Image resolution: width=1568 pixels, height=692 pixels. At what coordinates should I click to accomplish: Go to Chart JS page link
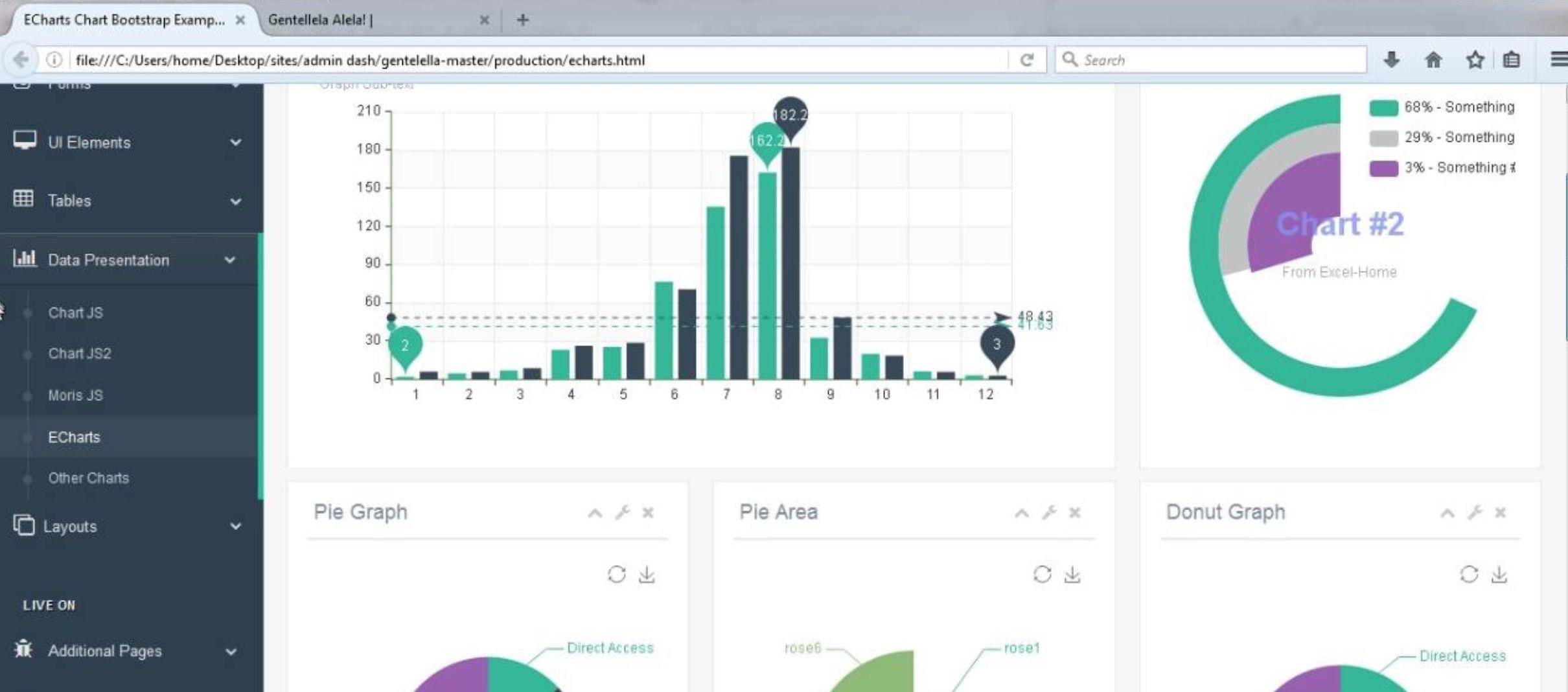point(75,313)
